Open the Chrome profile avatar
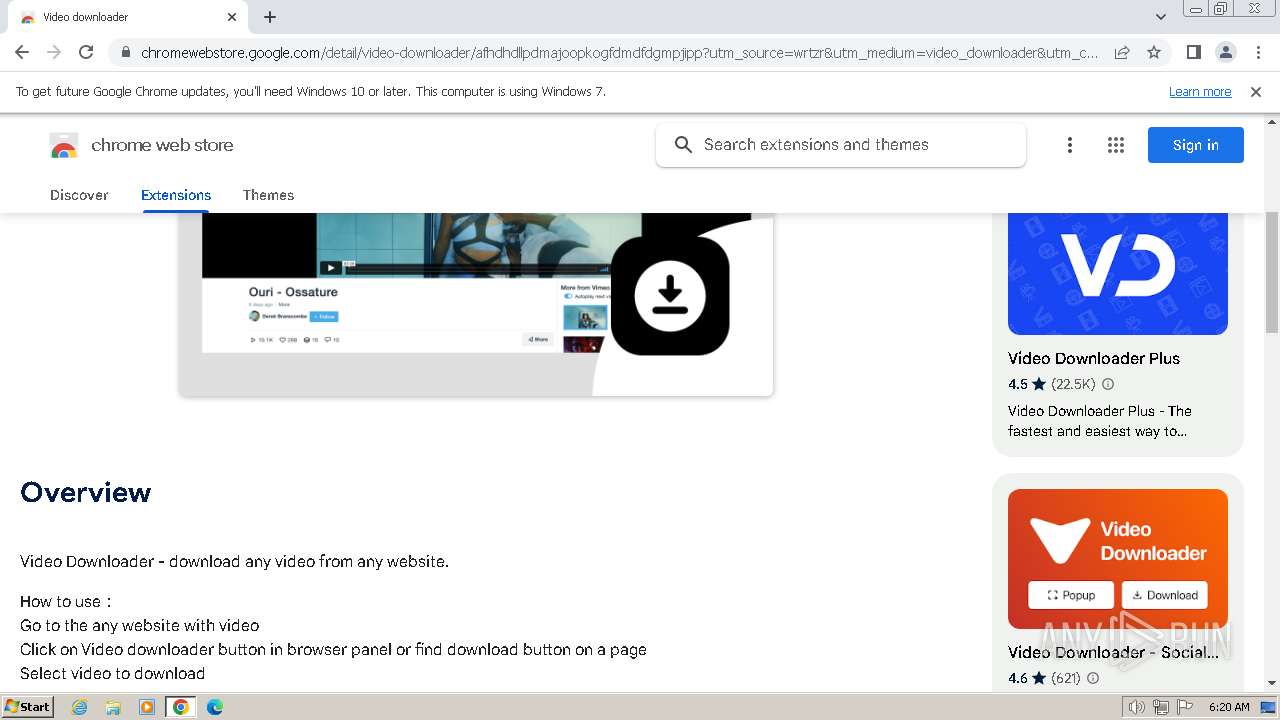Viewport: 1280px width, 720px height. [x=1225, y=52]
